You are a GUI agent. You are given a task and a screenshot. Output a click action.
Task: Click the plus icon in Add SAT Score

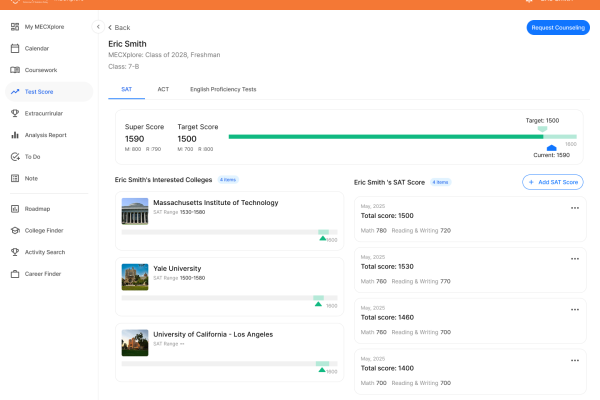tap(531, 182)
